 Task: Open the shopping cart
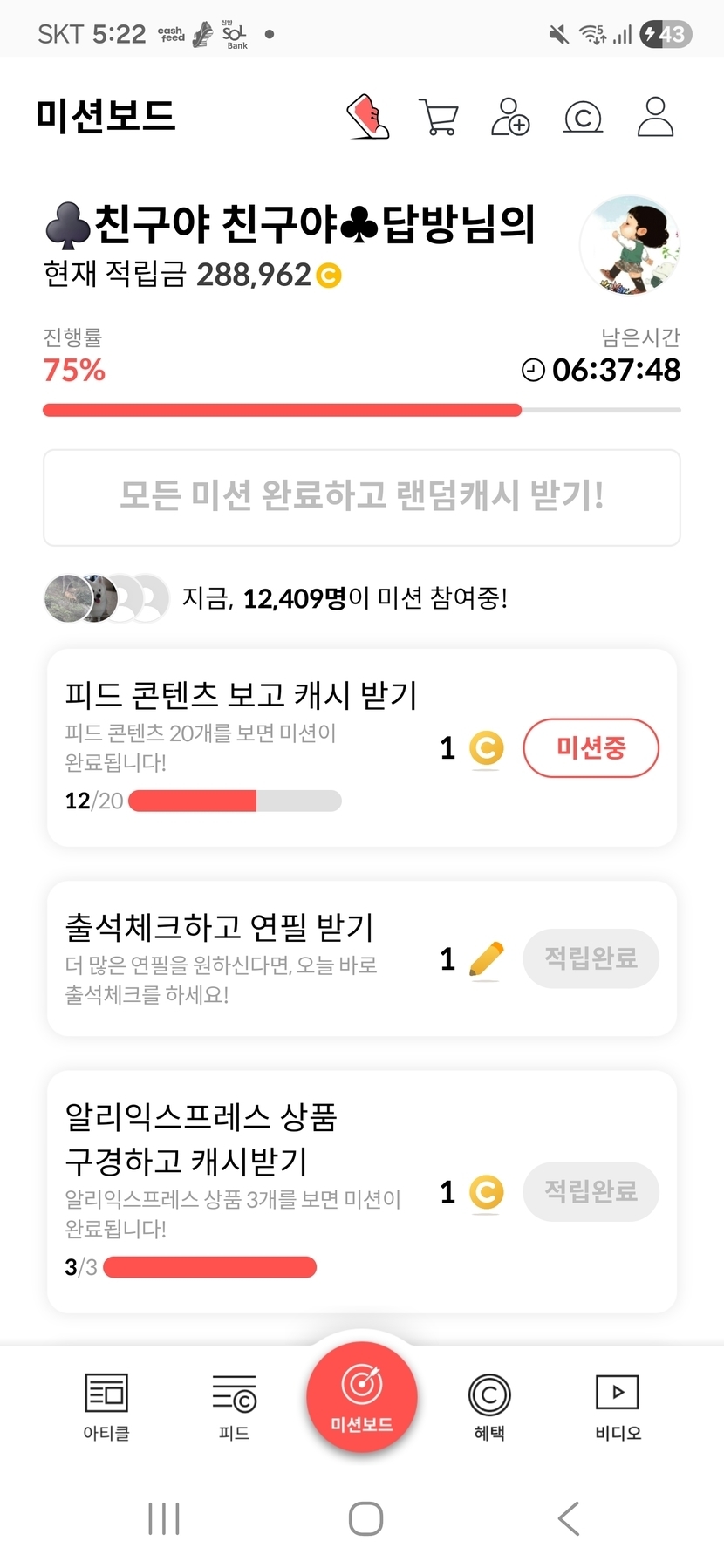(439, 117)
